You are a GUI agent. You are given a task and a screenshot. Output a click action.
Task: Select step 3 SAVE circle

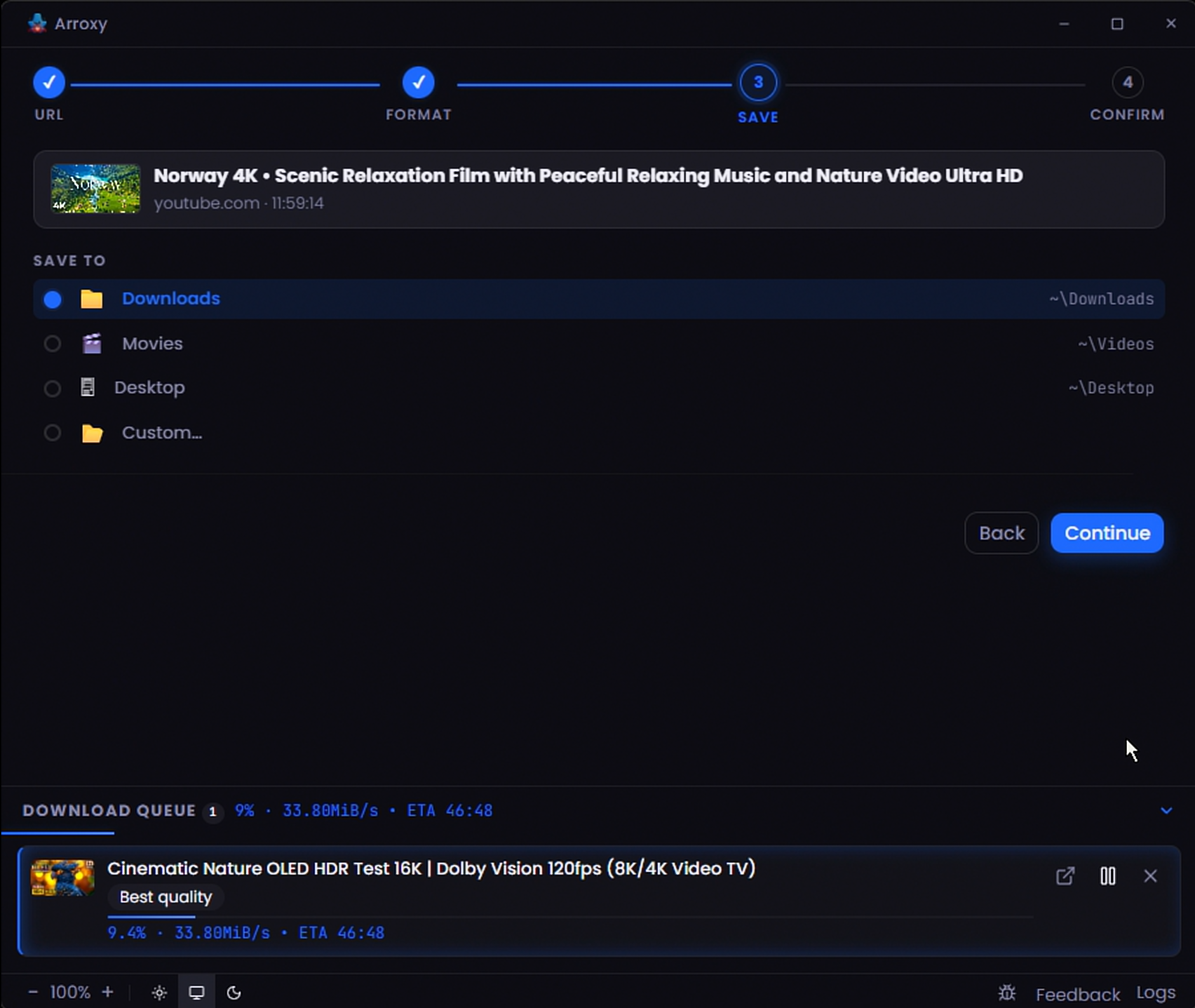(758, 83)
